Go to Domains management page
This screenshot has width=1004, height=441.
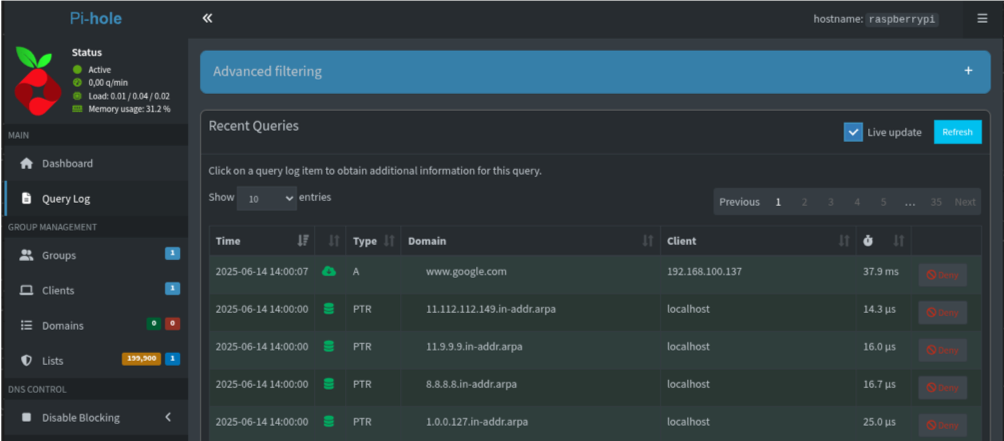click(x=62, y=325)
